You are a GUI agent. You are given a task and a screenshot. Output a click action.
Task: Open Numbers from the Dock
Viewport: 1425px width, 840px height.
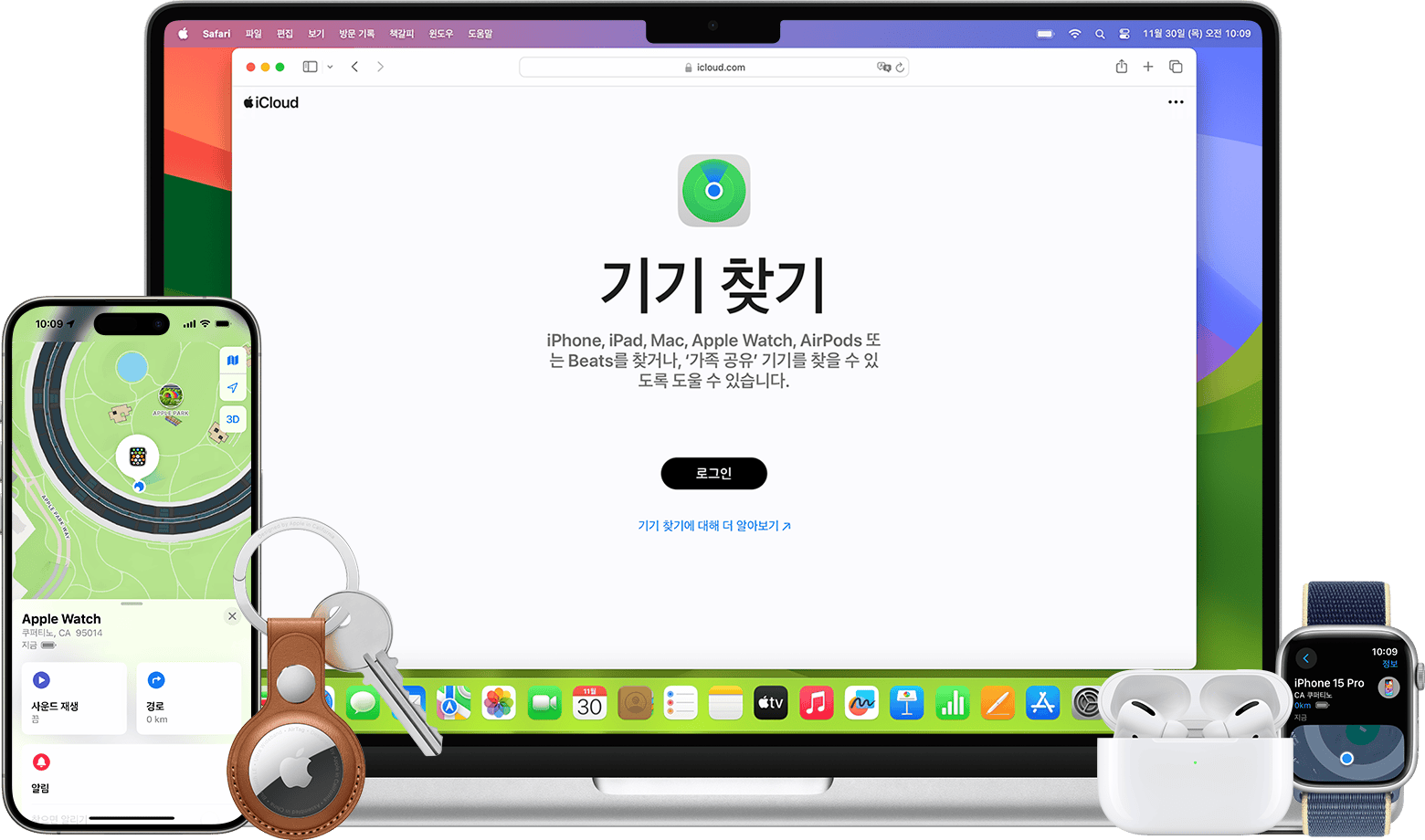pyautogui.click(x=953, y=703)
